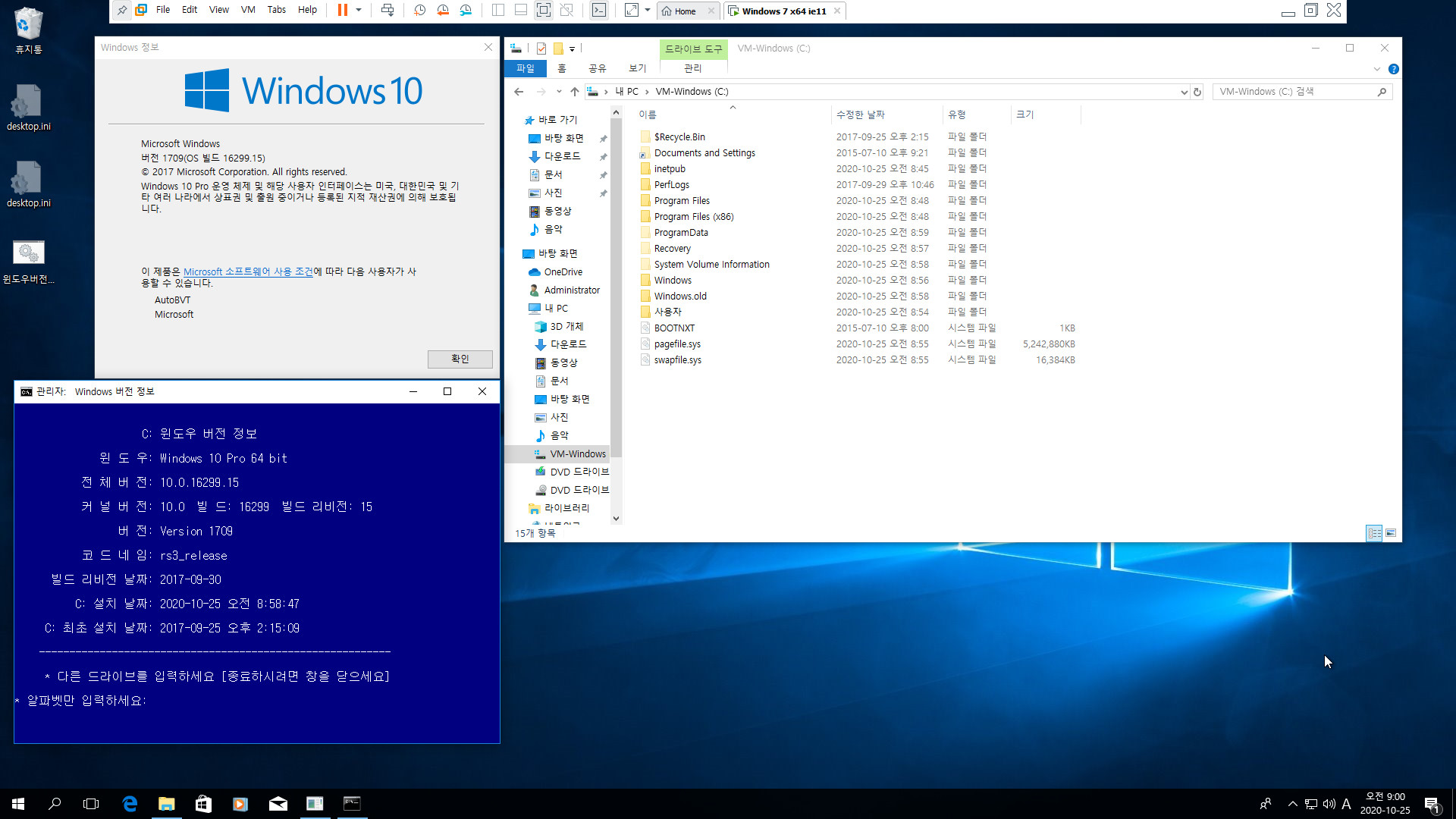Viewport: 1456px width, 819px height.
Task: Open the VMware File menu
Action: tap(163, 10)
